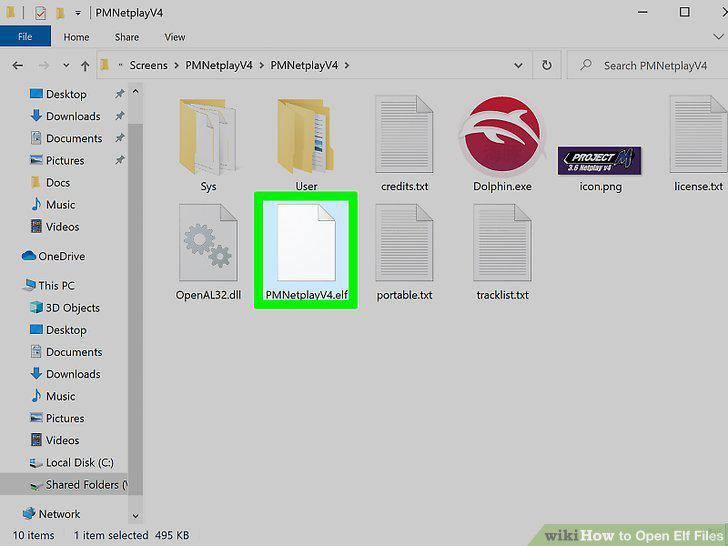Click Screens in the address path

[149, 65]
